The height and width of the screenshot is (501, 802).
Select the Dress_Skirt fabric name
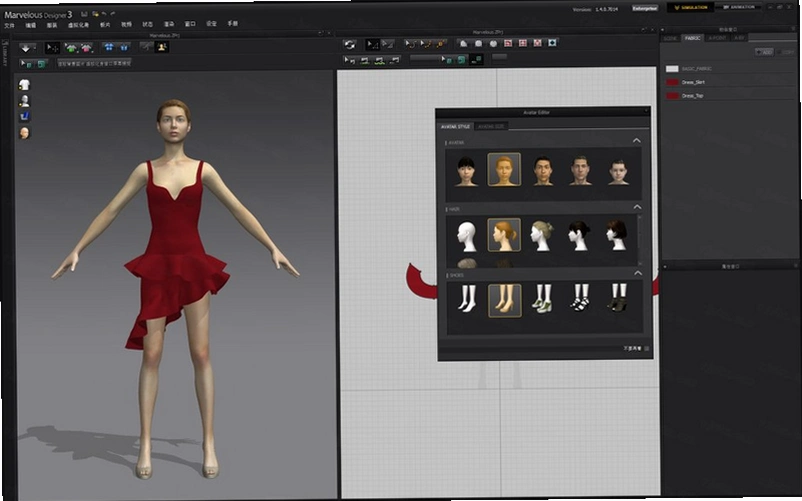pyautogui.click(x=693, y=82)
